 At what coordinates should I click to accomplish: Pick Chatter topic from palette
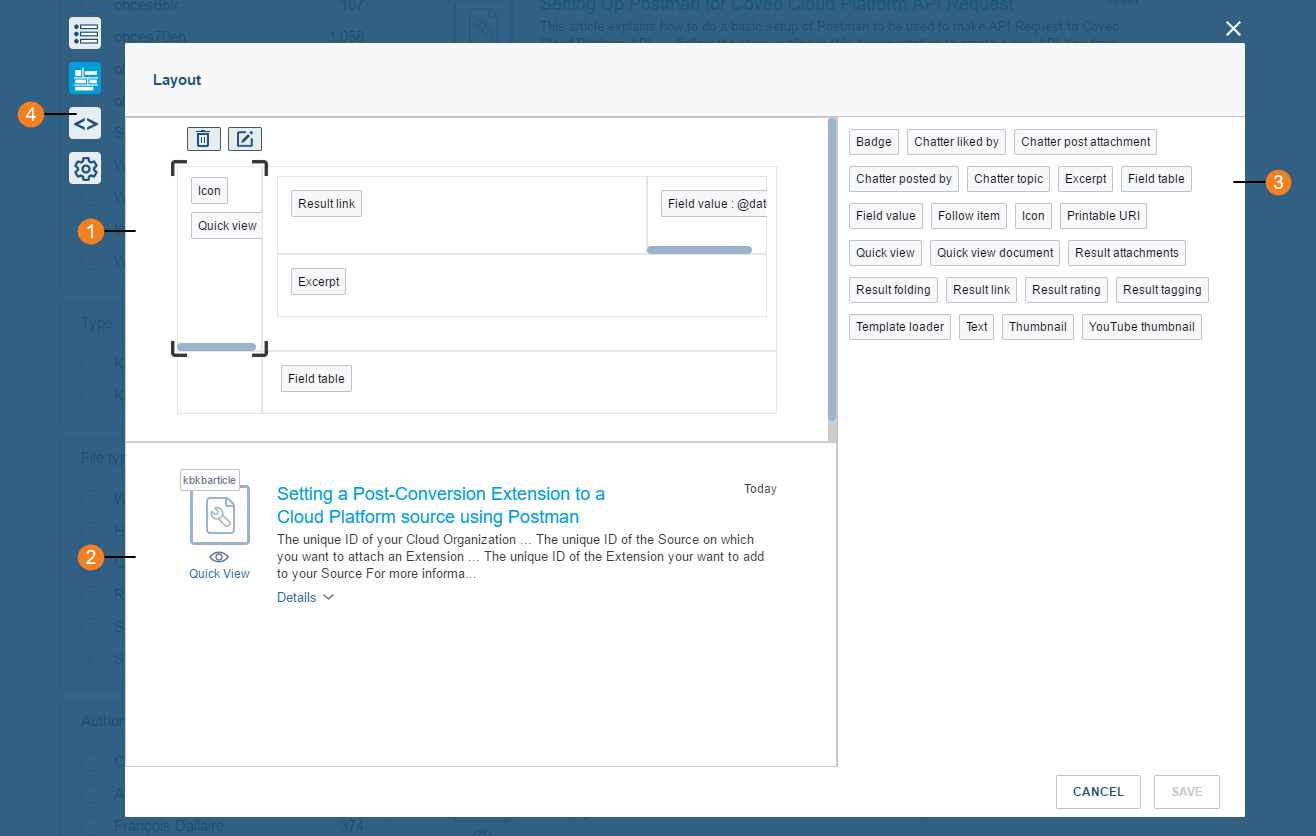pyautogui.click(x=1008, y=179)
